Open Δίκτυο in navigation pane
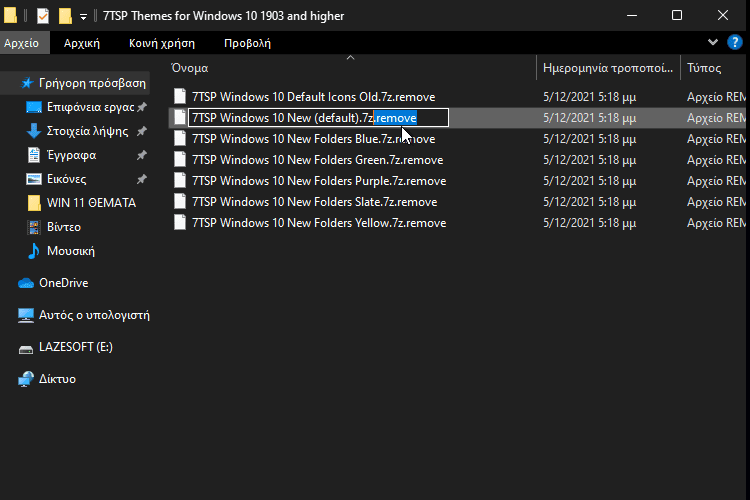 click(57, 379)
